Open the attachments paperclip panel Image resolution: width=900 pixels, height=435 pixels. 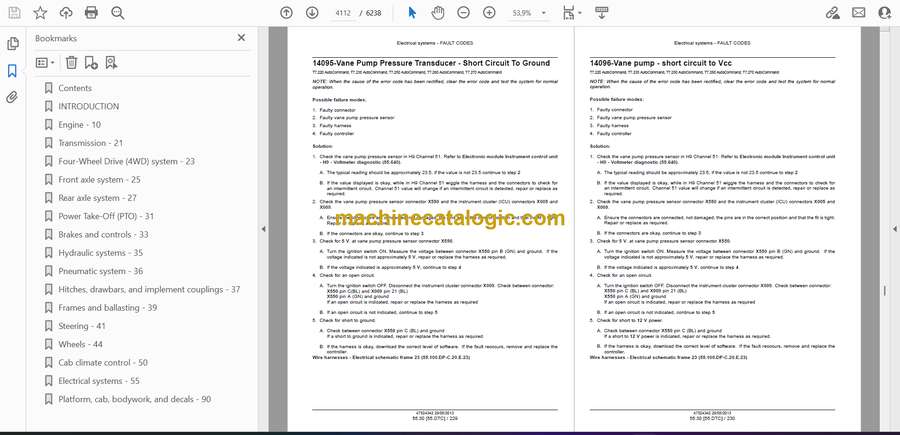[x=13, y=97]
